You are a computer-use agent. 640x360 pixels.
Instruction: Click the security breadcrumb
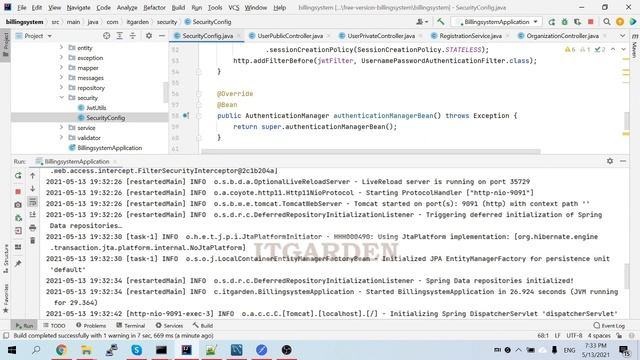tap(167, 22)
